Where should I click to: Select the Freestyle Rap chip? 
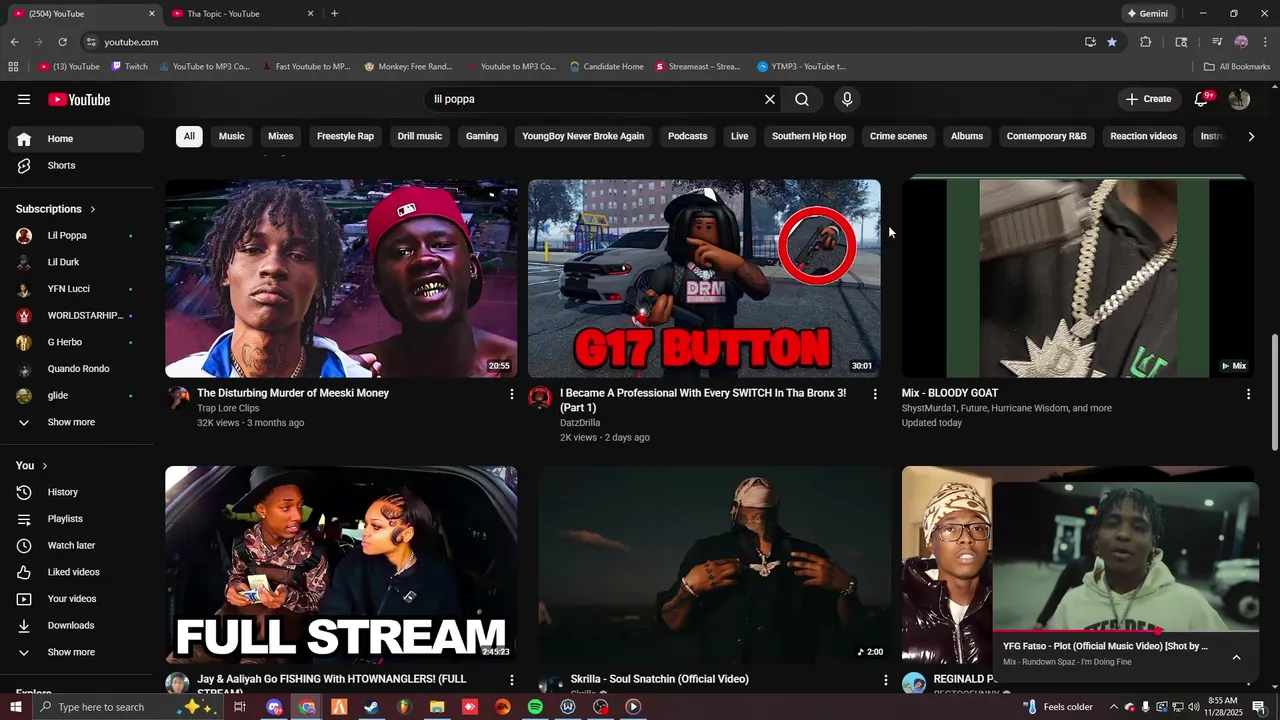[x=345, y=136]
